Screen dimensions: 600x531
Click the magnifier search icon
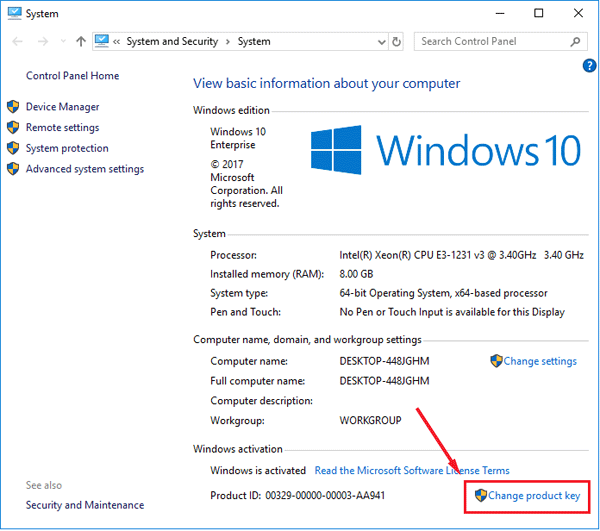tap(575, 41)
